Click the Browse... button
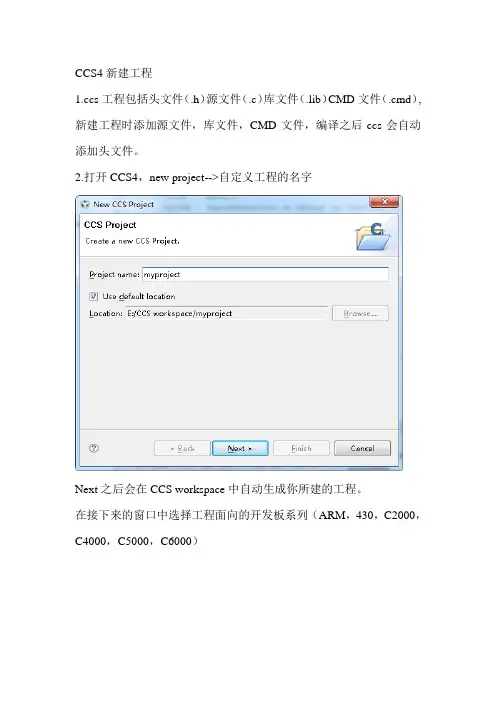 (x=360, y=313)
